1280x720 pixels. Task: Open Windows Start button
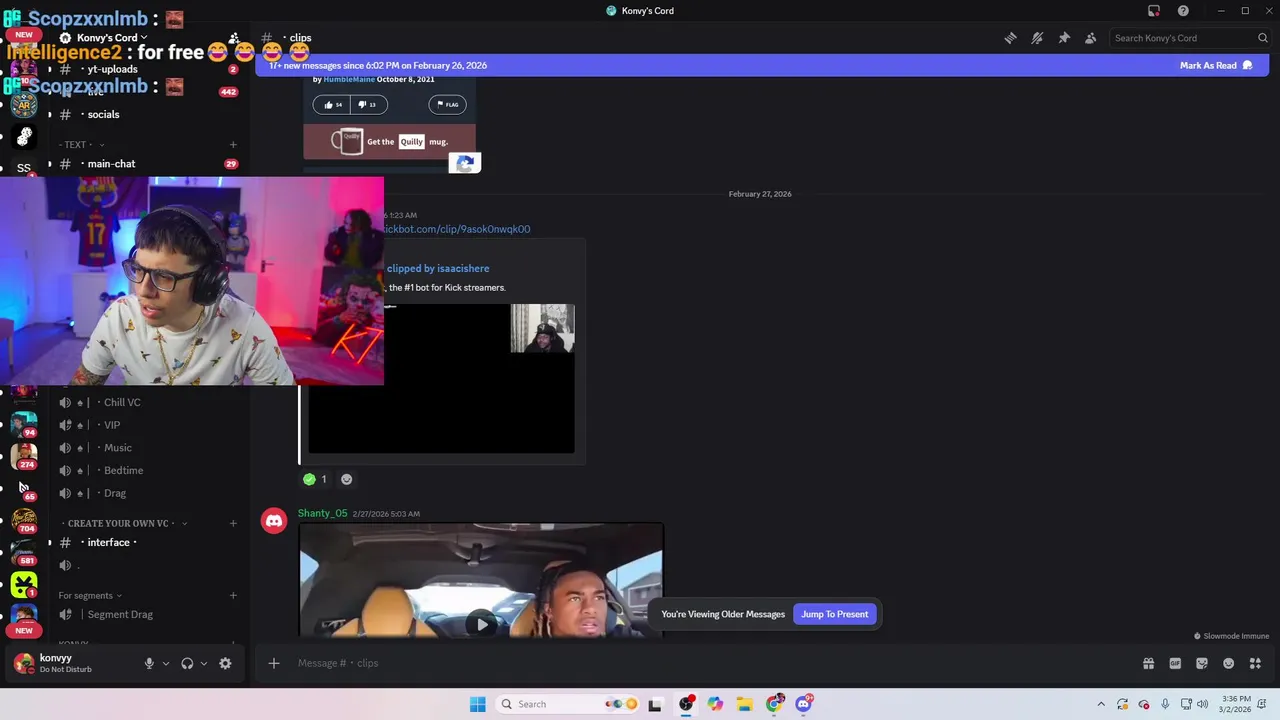tap(478, 704)
